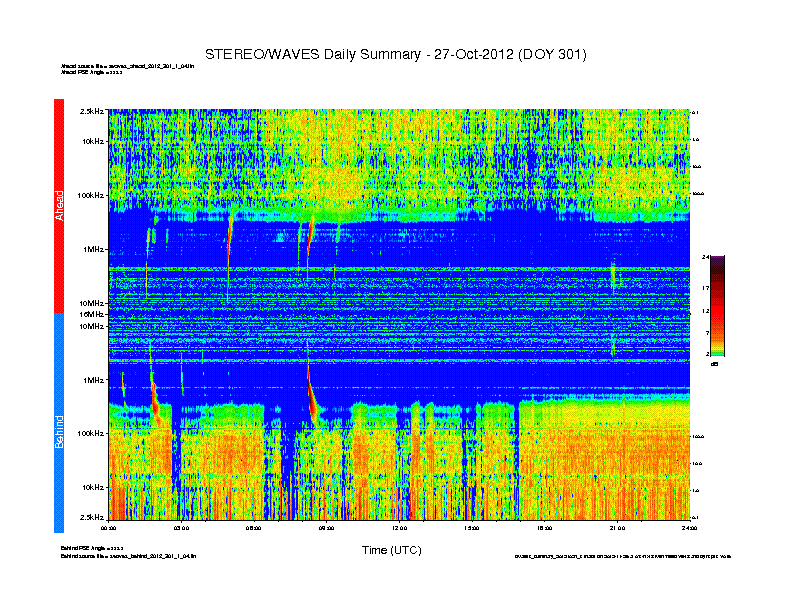Click the 16MHz frequency axis label

[92, 314]
